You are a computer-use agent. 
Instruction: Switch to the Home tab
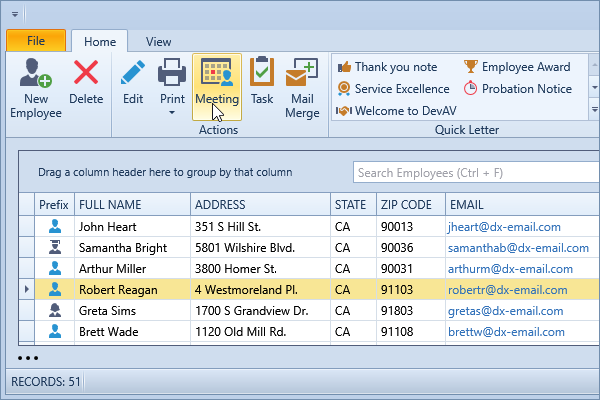pyautogui.click(x=100, y=41)
